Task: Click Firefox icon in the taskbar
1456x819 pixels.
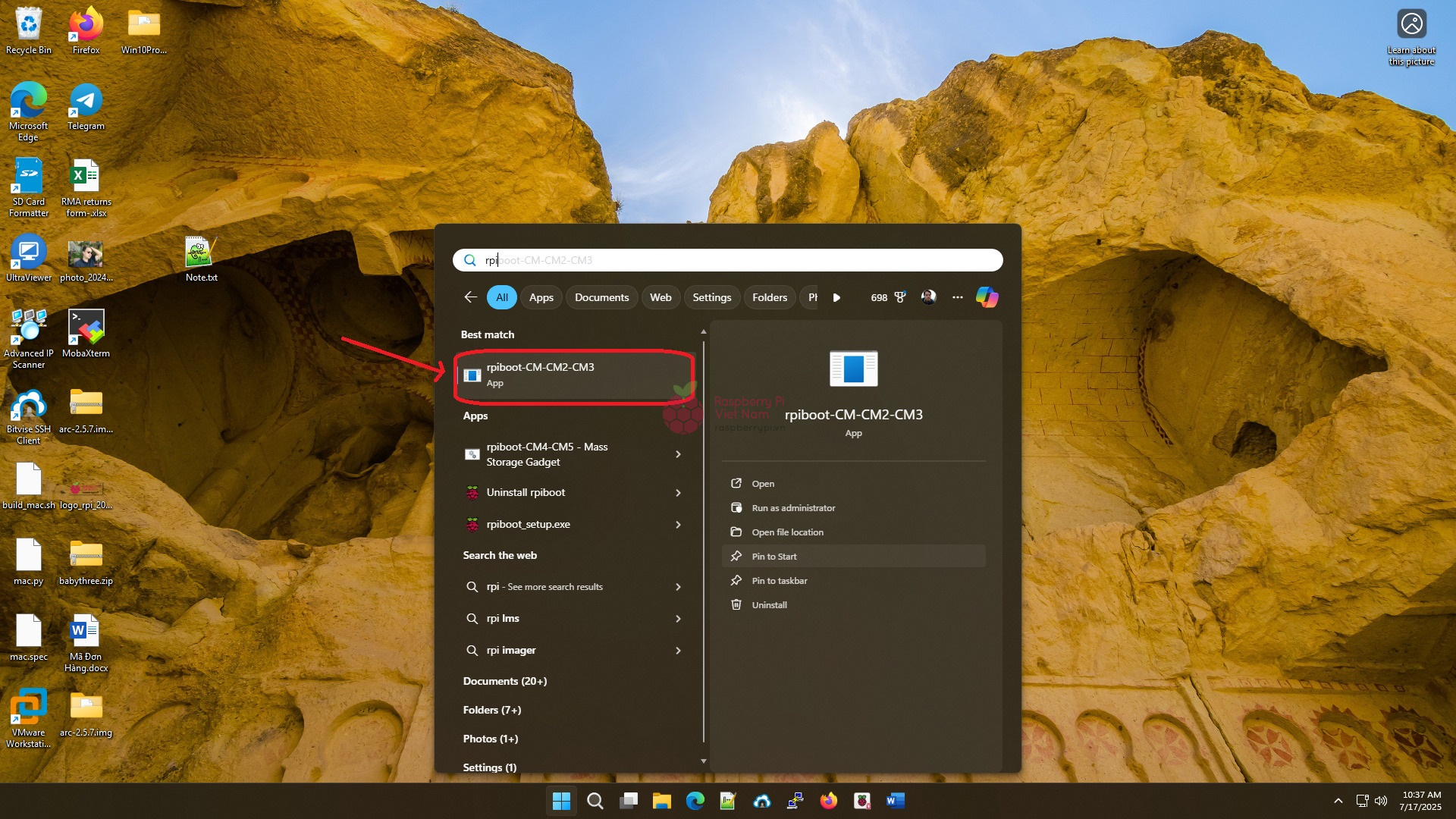Action: click(828, 801)
